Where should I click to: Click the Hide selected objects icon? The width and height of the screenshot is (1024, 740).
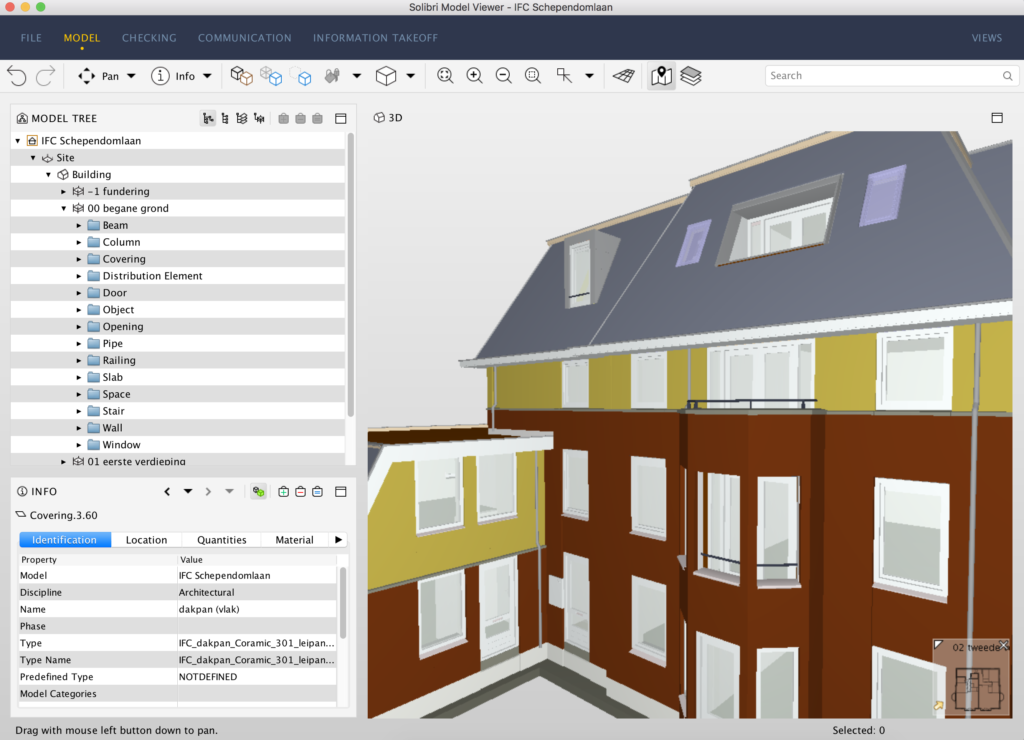[301, 118]
